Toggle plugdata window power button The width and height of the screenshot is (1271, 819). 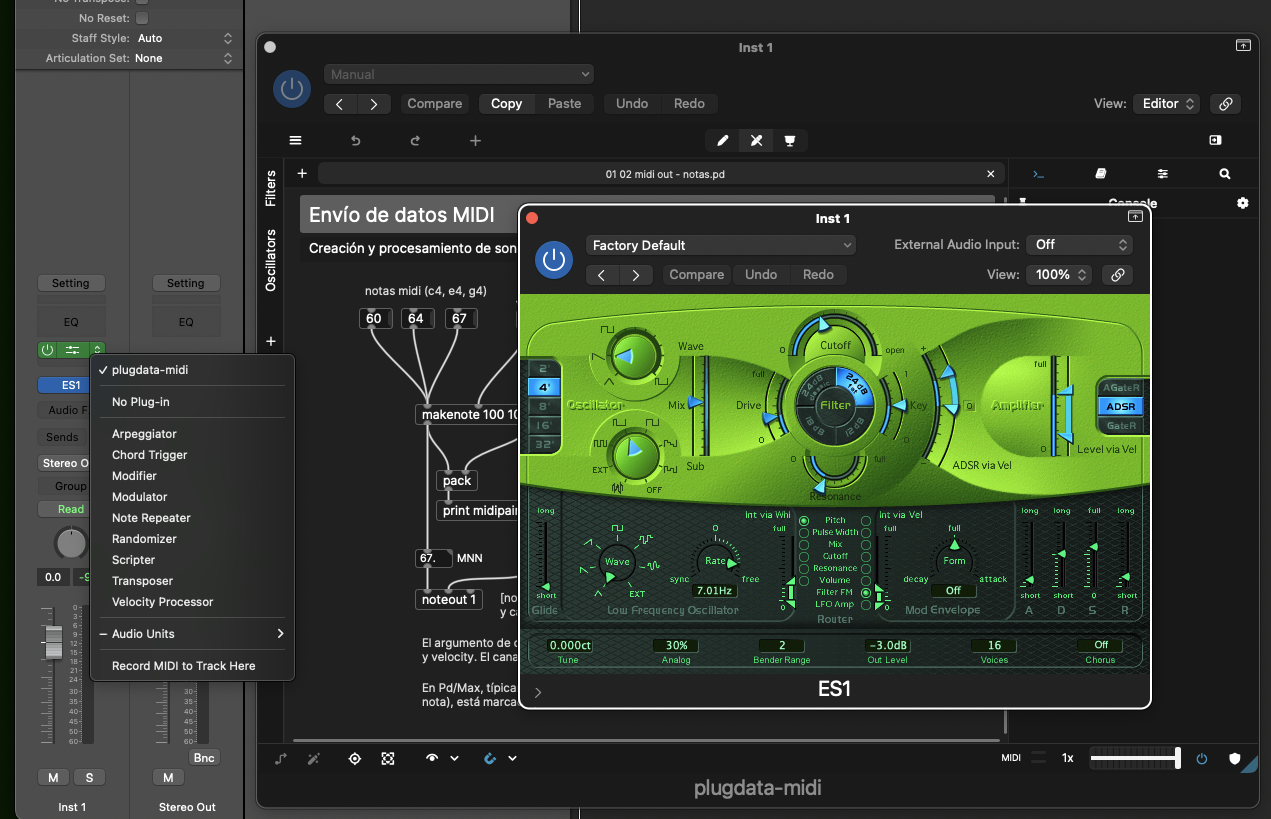point(292,89)
